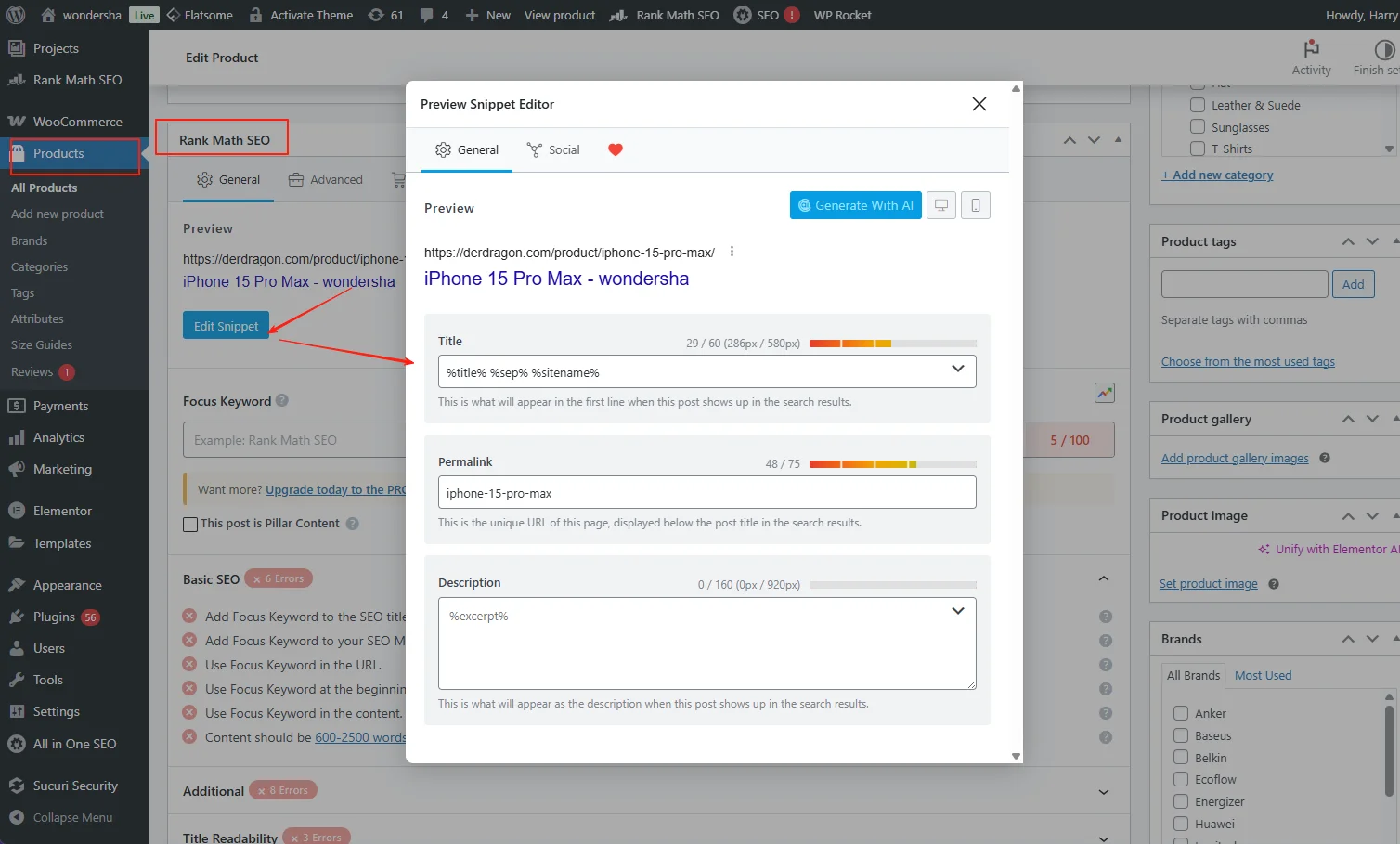Switch to the Social tab
The height and width of the screenshot is (844, 1400).
(x=553, y=149)
